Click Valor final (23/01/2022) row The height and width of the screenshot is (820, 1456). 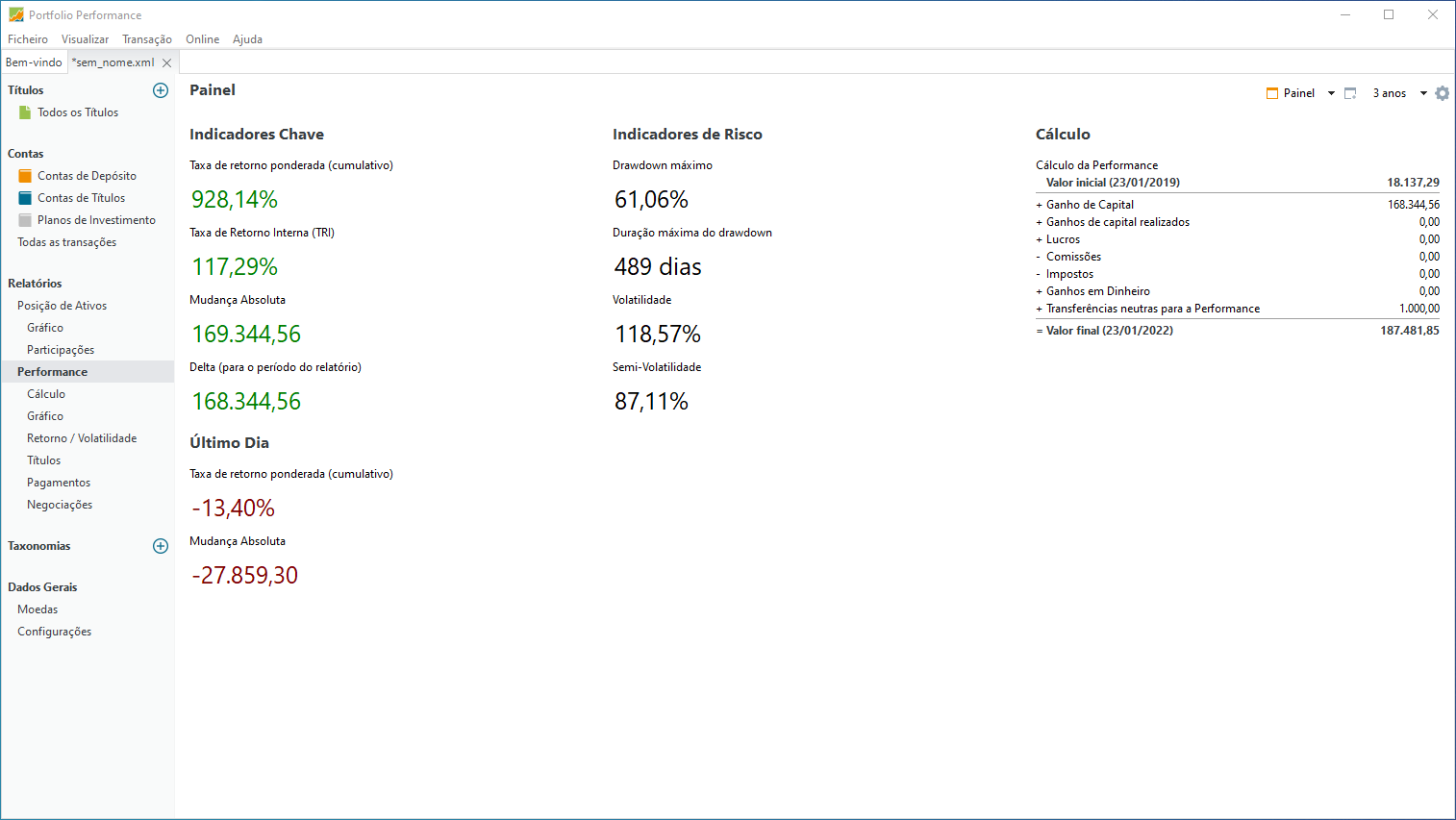point(1238,331)
